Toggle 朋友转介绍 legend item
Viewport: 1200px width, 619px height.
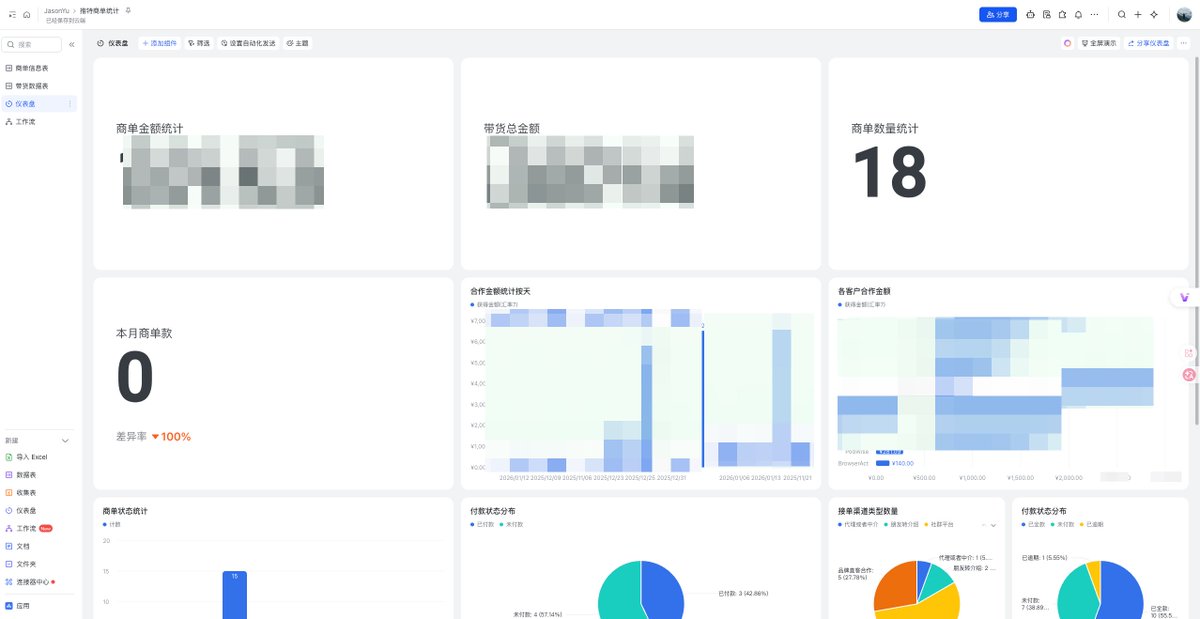pos(903,524)
